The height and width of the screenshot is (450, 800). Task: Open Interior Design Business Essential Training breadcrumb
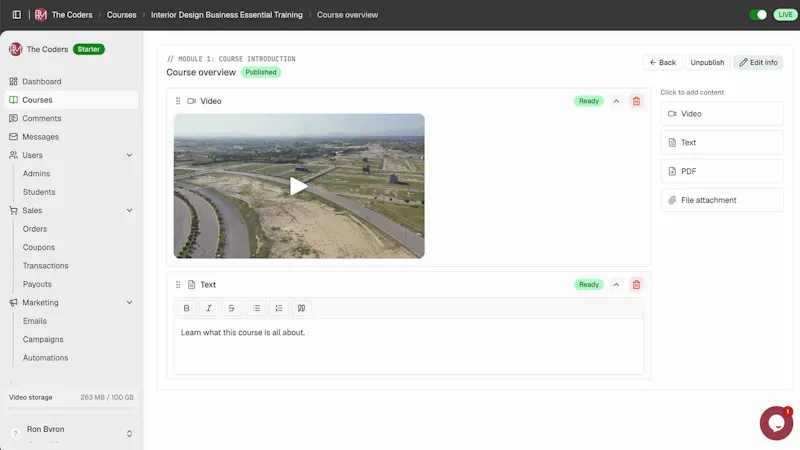click(x=227, y=15)
